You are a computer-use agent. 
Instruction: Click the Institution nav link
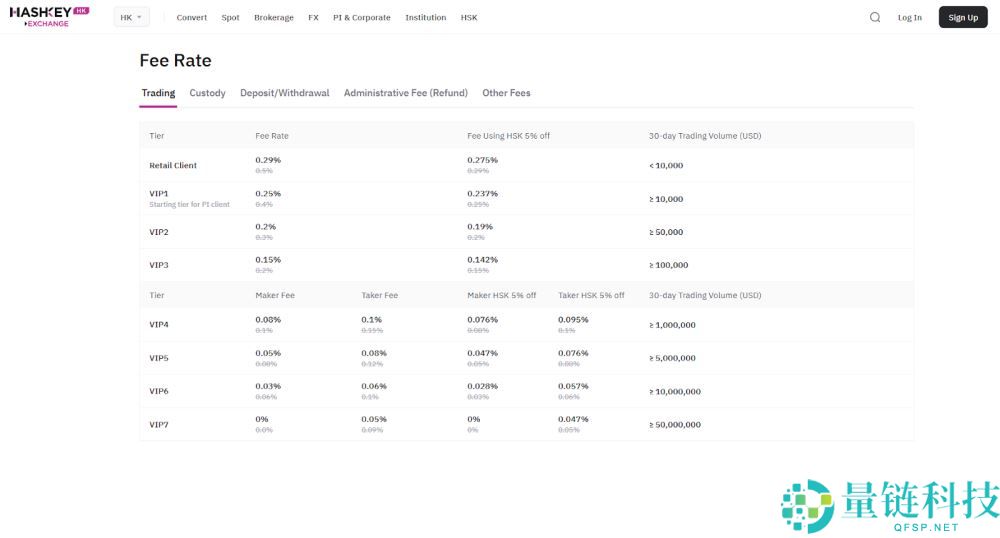coord(426,18)
